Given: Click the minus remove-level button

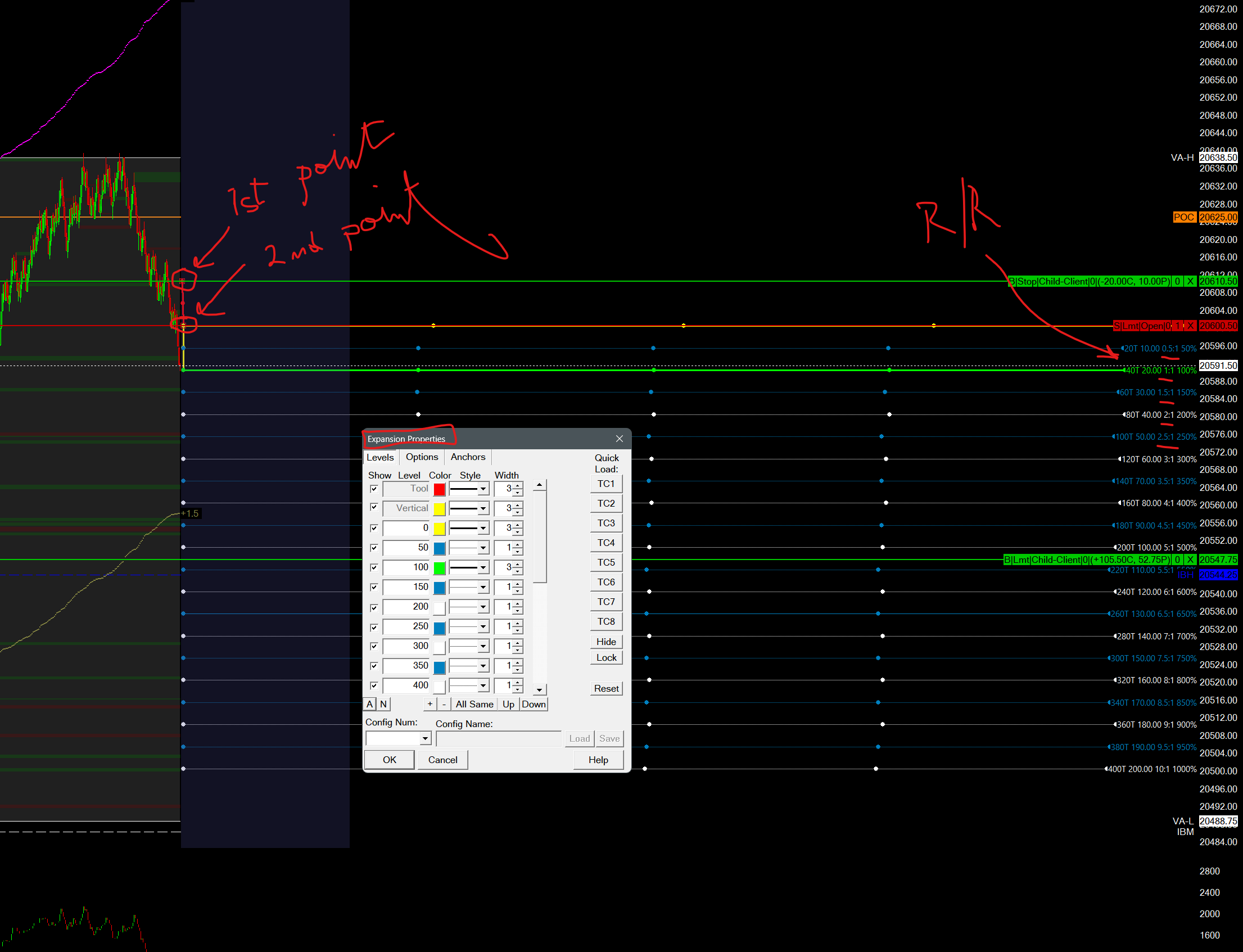Looking at the screenshot, I should pyautogui.click(x=444, y=704).
